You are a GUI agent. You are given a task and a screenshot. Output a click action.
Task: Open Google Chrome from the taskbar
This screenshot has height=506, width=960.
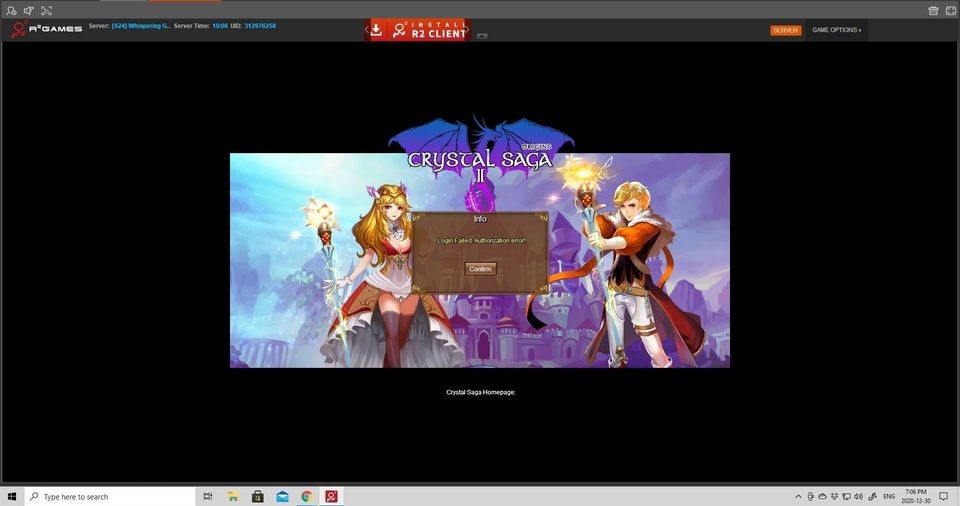[307, 496]
